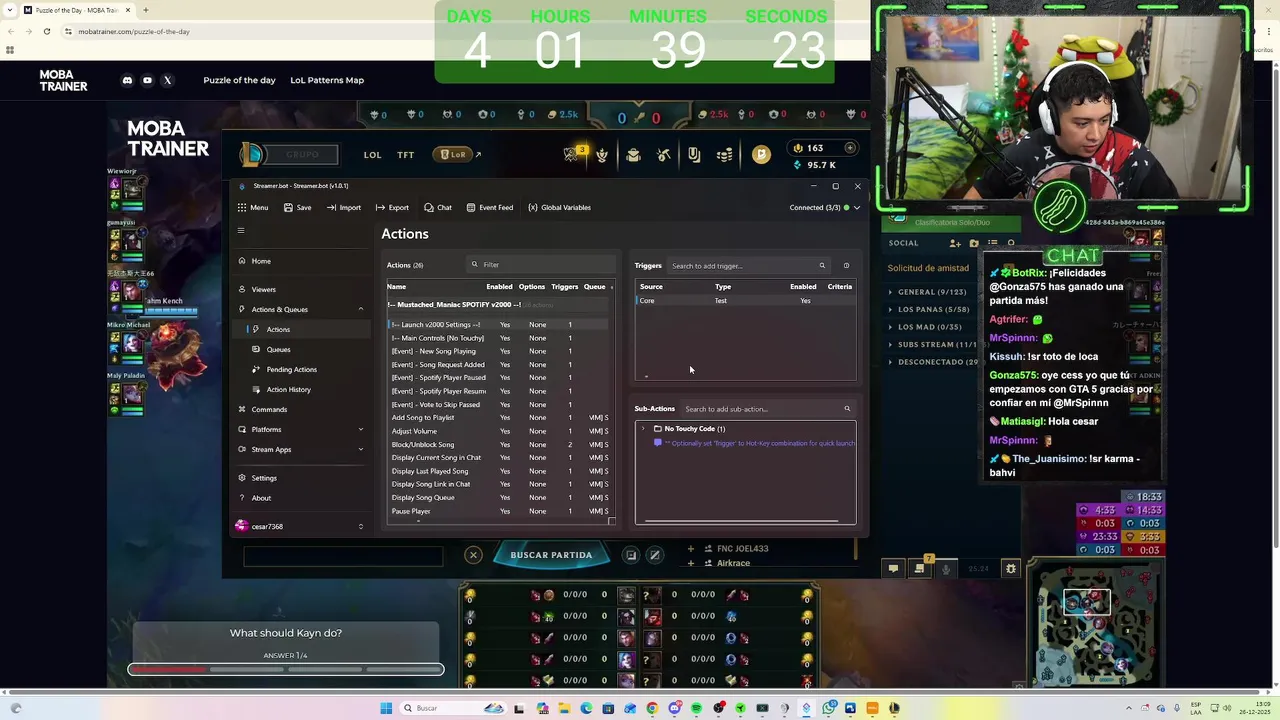This screenshot has width=1280, height=720.
Task: Open the Windows Start button
Action: [x=385, y=708]
